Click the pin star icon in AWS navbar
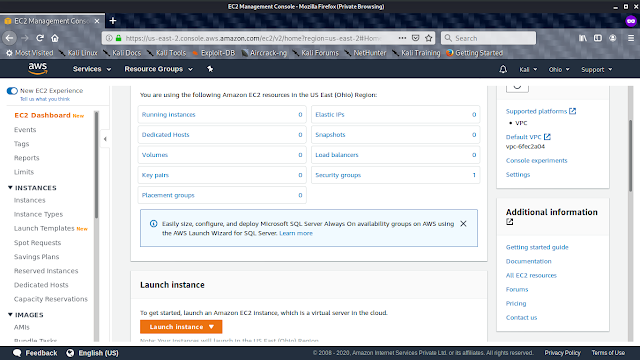This screenshot has height=360, width=640. 210,69
